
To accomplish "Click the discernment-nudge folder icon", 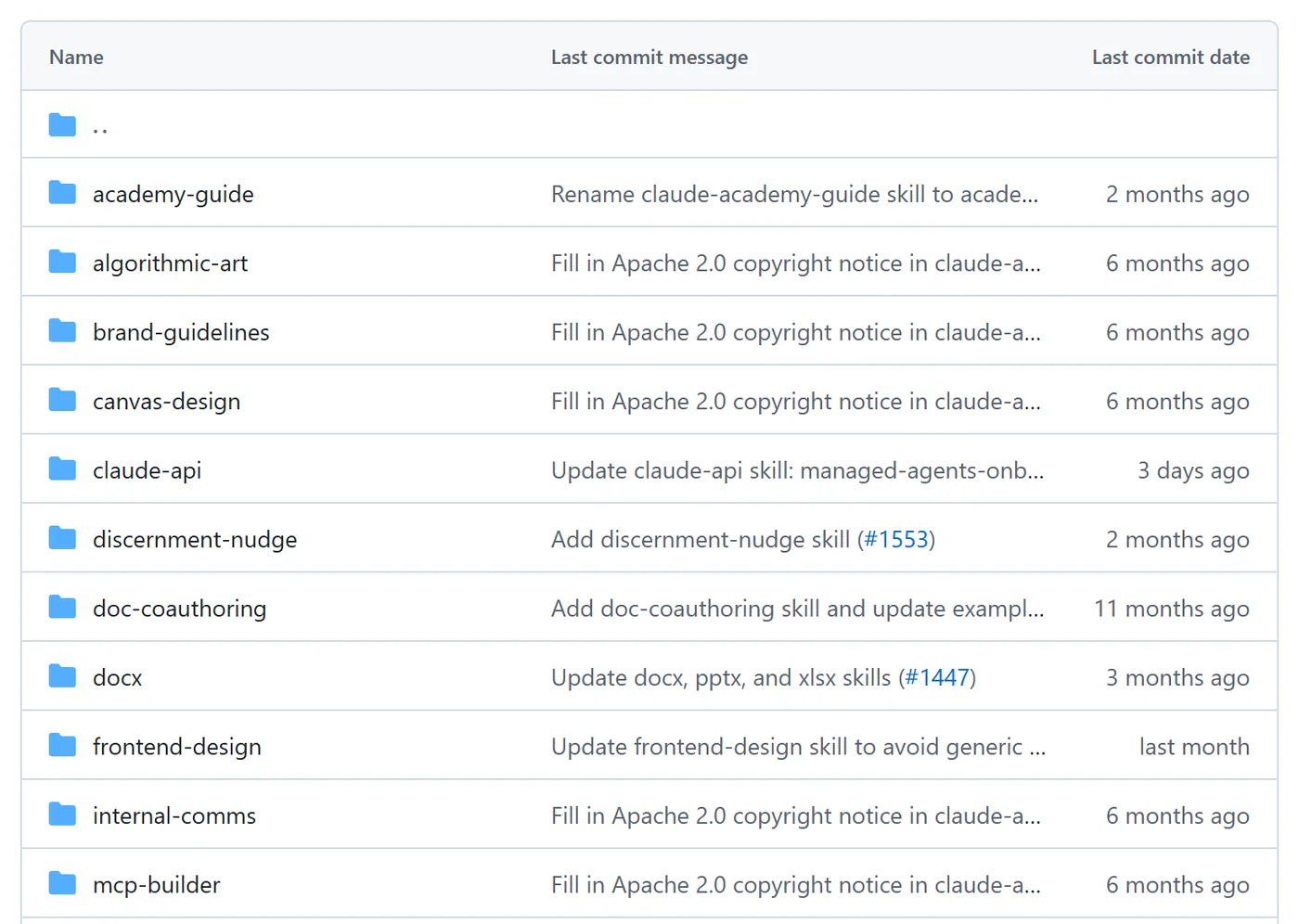I will tap(62, 538).
